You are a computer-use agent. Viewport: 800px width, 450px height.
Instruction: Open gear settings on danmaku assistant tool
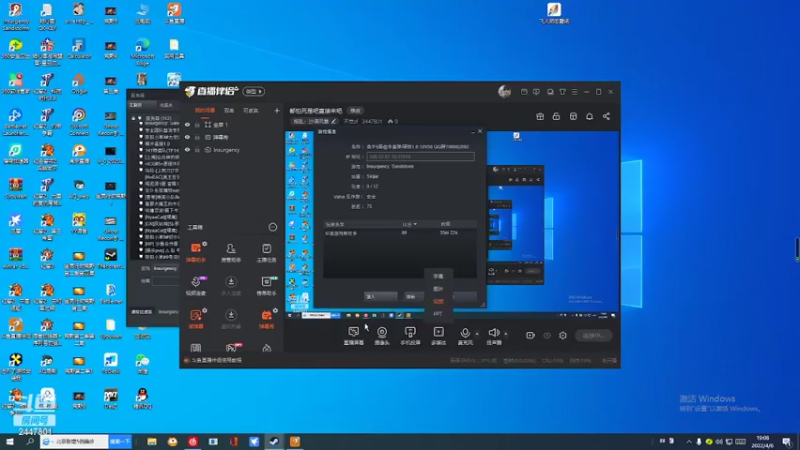(x=205, y=244)
